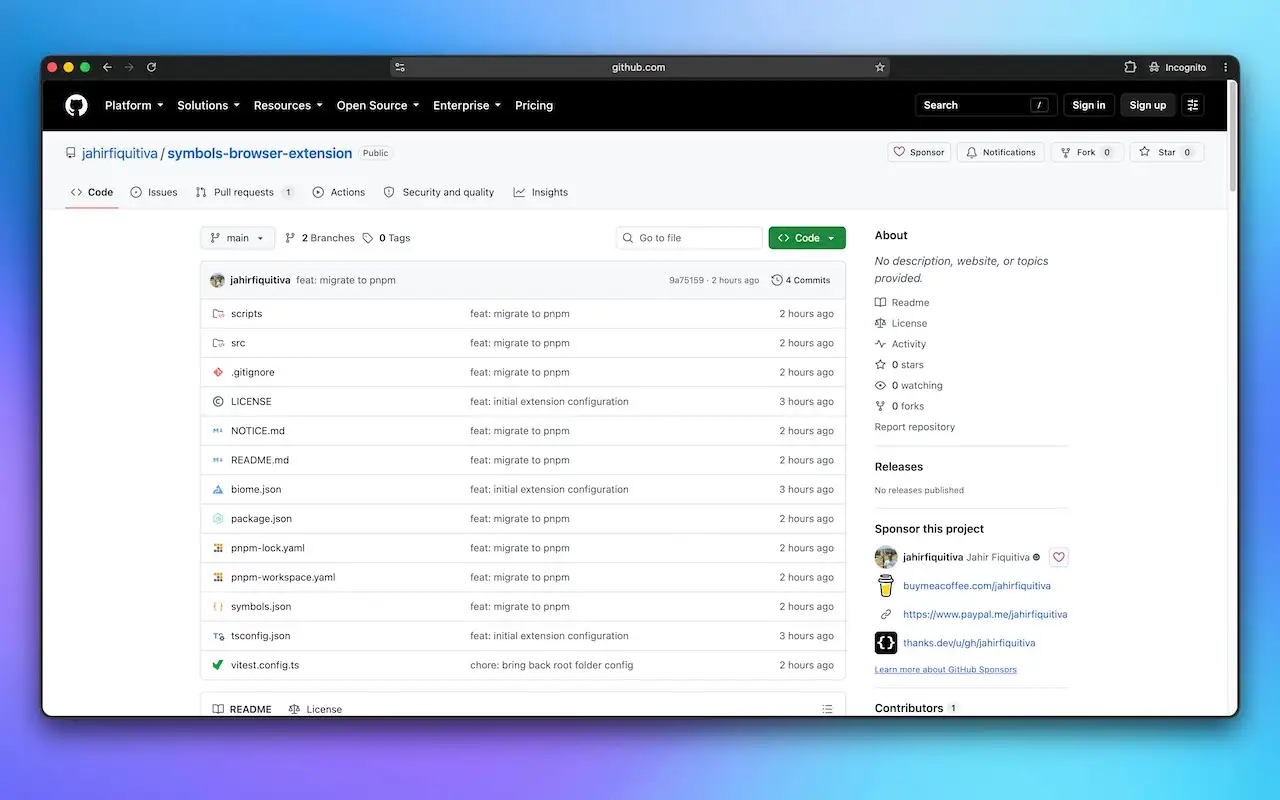Reload the page with refresh icon
Screen dimensions: 1280x800
point(152,68)
